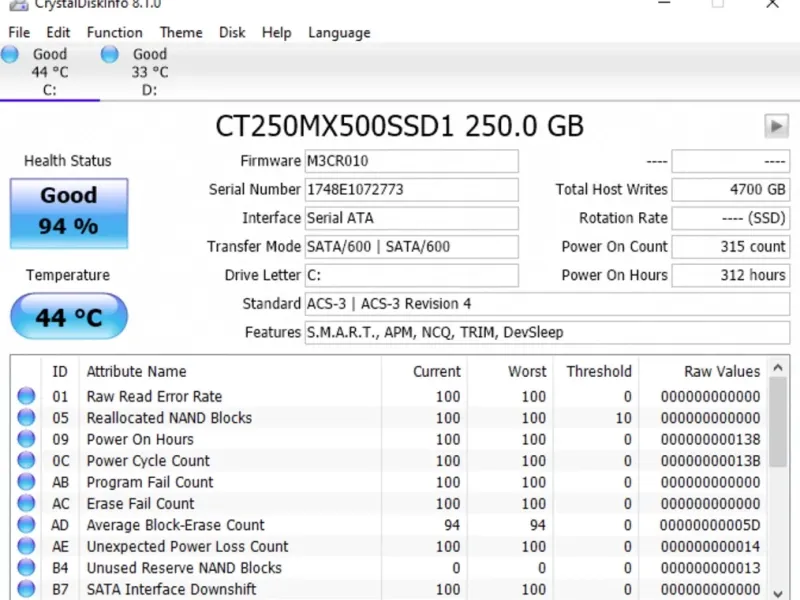Screen dimensions: 800x600
Task: Select the Program Fail Count row
Action: (x=389, y=482)
